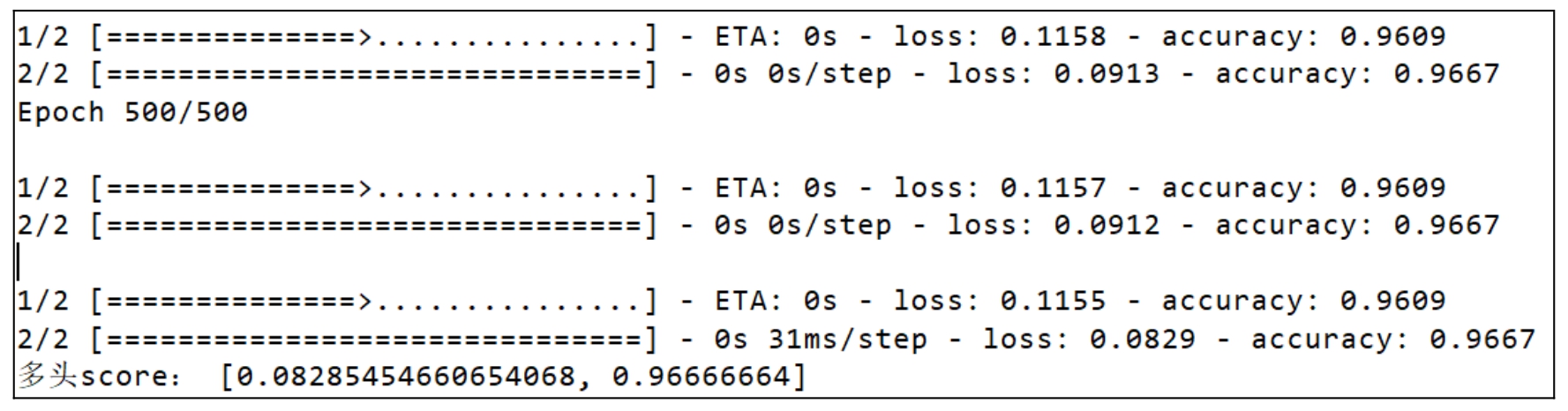Click the loss value 0.1158

pos(1053,37)
